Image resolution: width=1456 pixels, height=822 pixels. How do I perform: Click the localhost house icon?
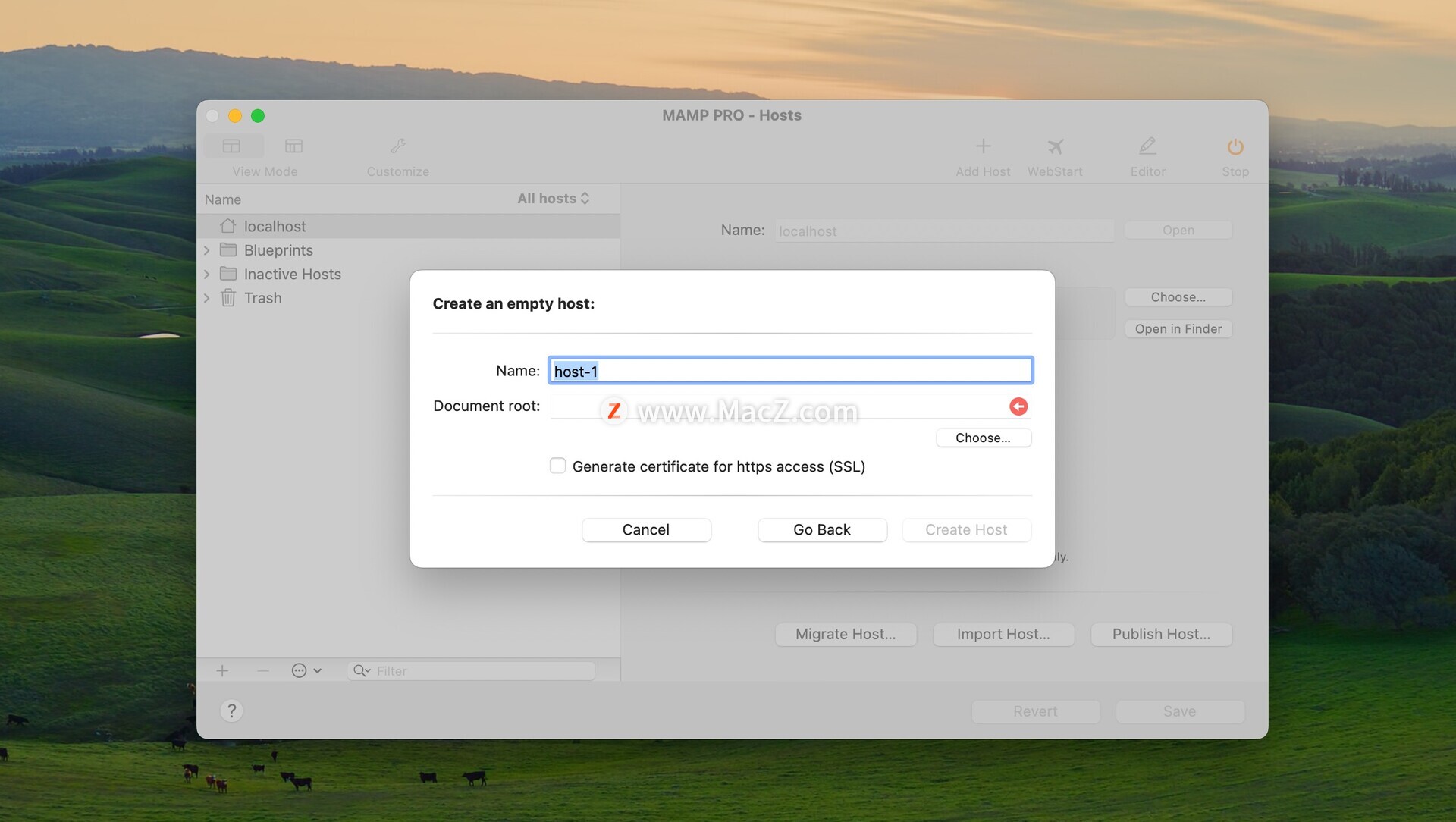click(228, 226)
